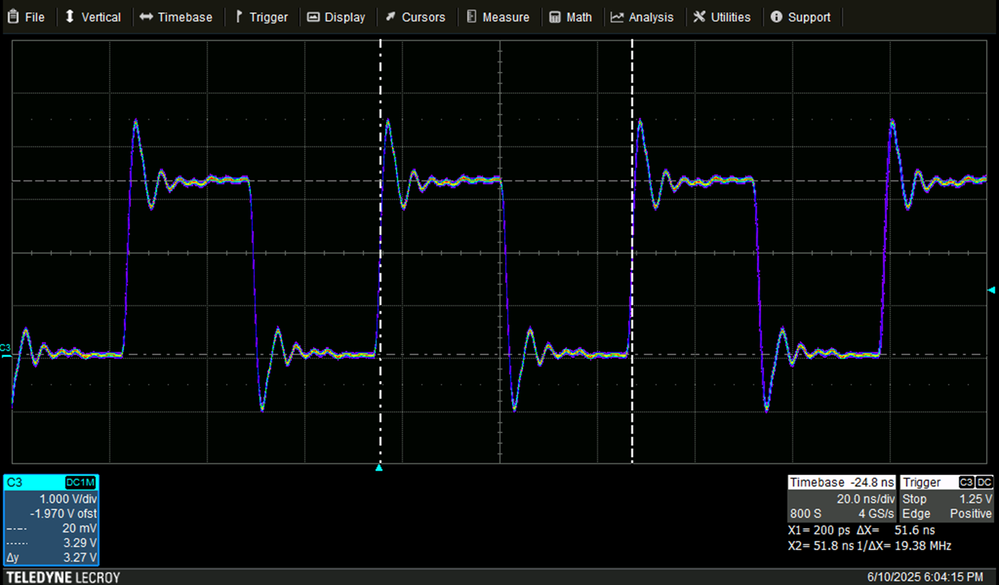Select the dashed vertical cursor X2 line

(x=632, y=252)
